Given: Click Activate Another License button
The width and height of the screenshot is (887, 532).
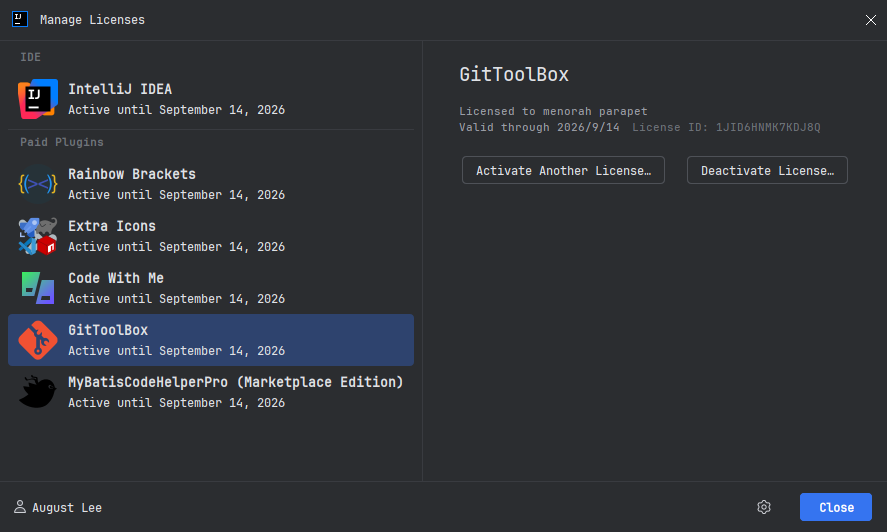Looking at the screenshot, I should (563, 170).
